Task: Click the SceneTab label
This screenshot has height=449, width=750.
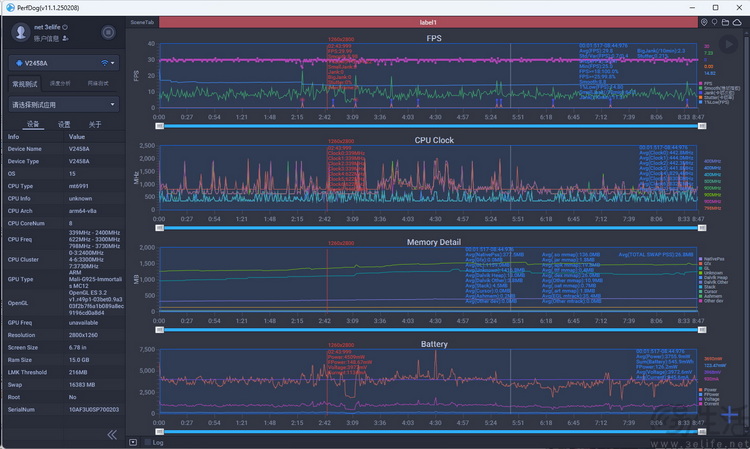Action: [142, 22]
